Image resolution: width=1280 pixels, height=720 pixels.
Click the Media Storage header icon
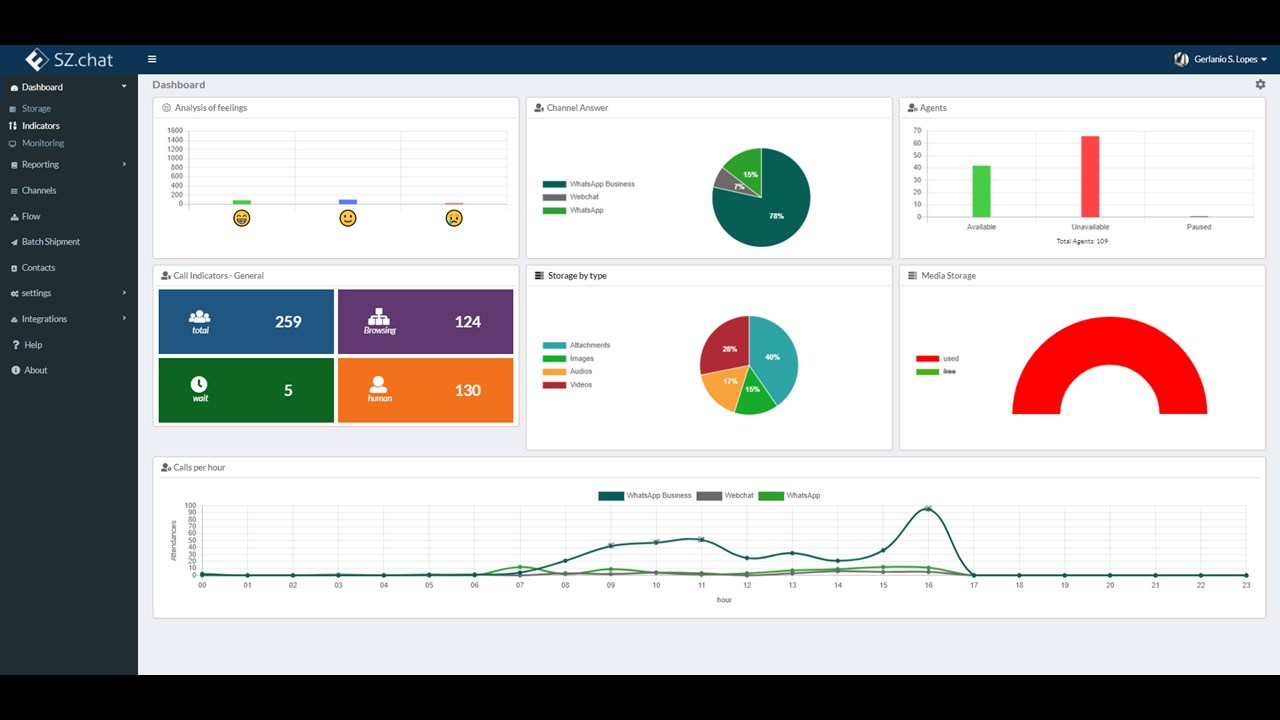coord(913,276)
